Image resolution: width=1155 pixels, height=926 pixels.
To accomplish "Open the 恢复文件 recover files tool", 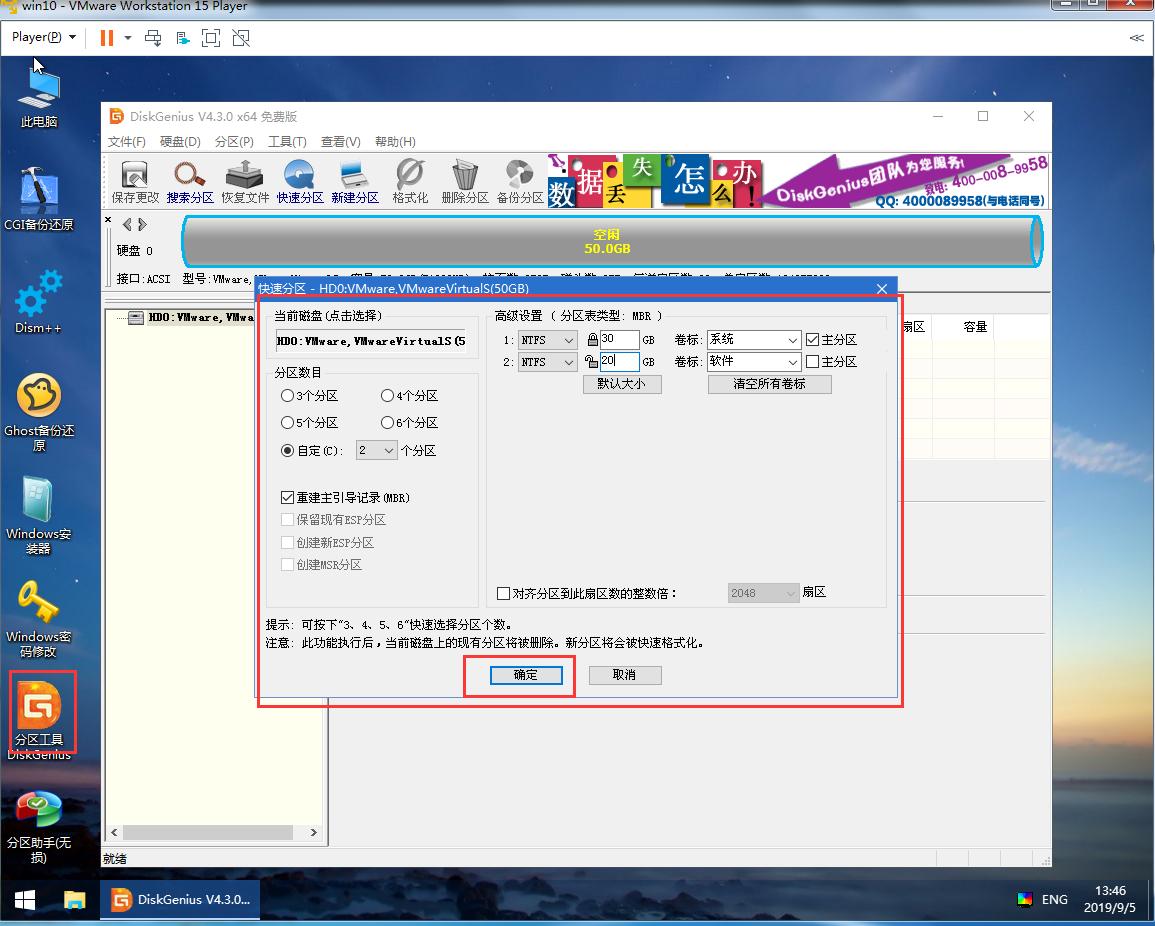I will pos(245,181).
